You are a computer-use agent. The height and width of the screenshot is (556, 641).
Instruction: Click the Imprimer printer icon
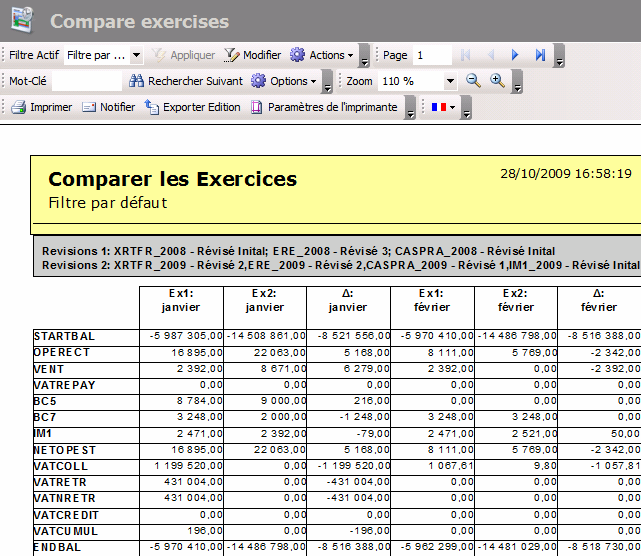(18, 107)
